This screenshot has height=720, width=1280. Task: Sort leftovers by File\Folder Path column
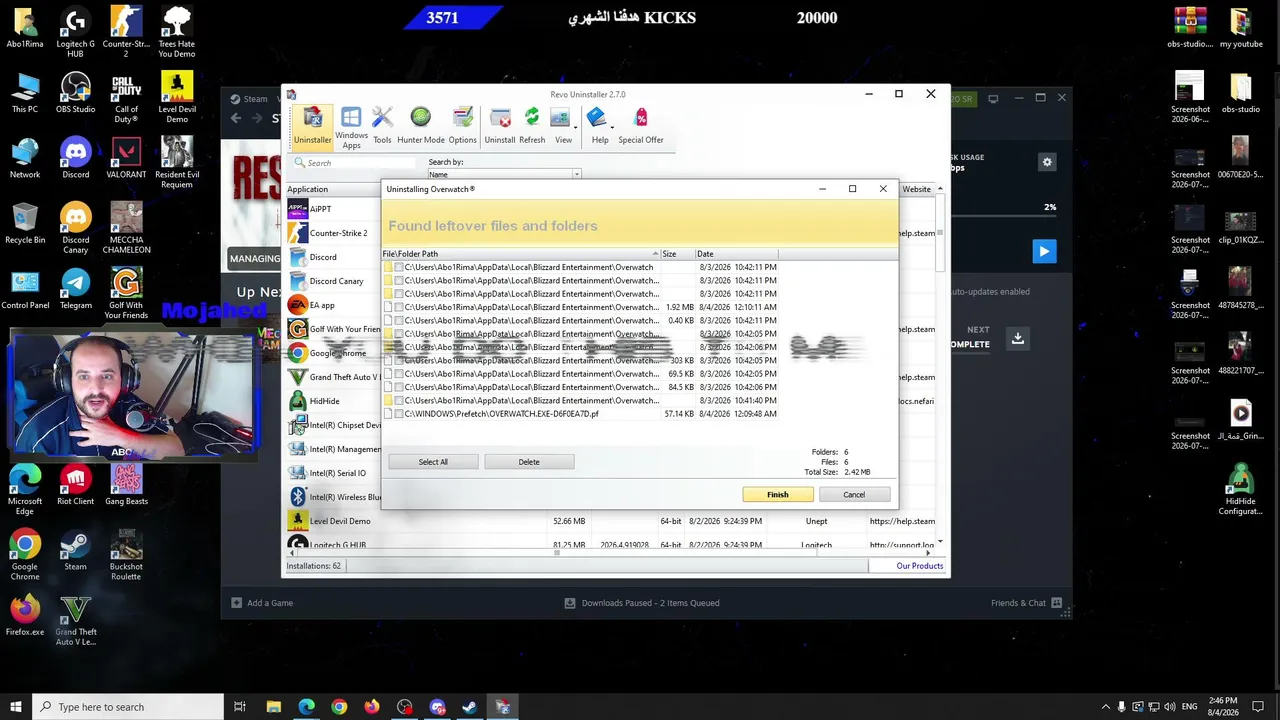click(x=521, y=254)
